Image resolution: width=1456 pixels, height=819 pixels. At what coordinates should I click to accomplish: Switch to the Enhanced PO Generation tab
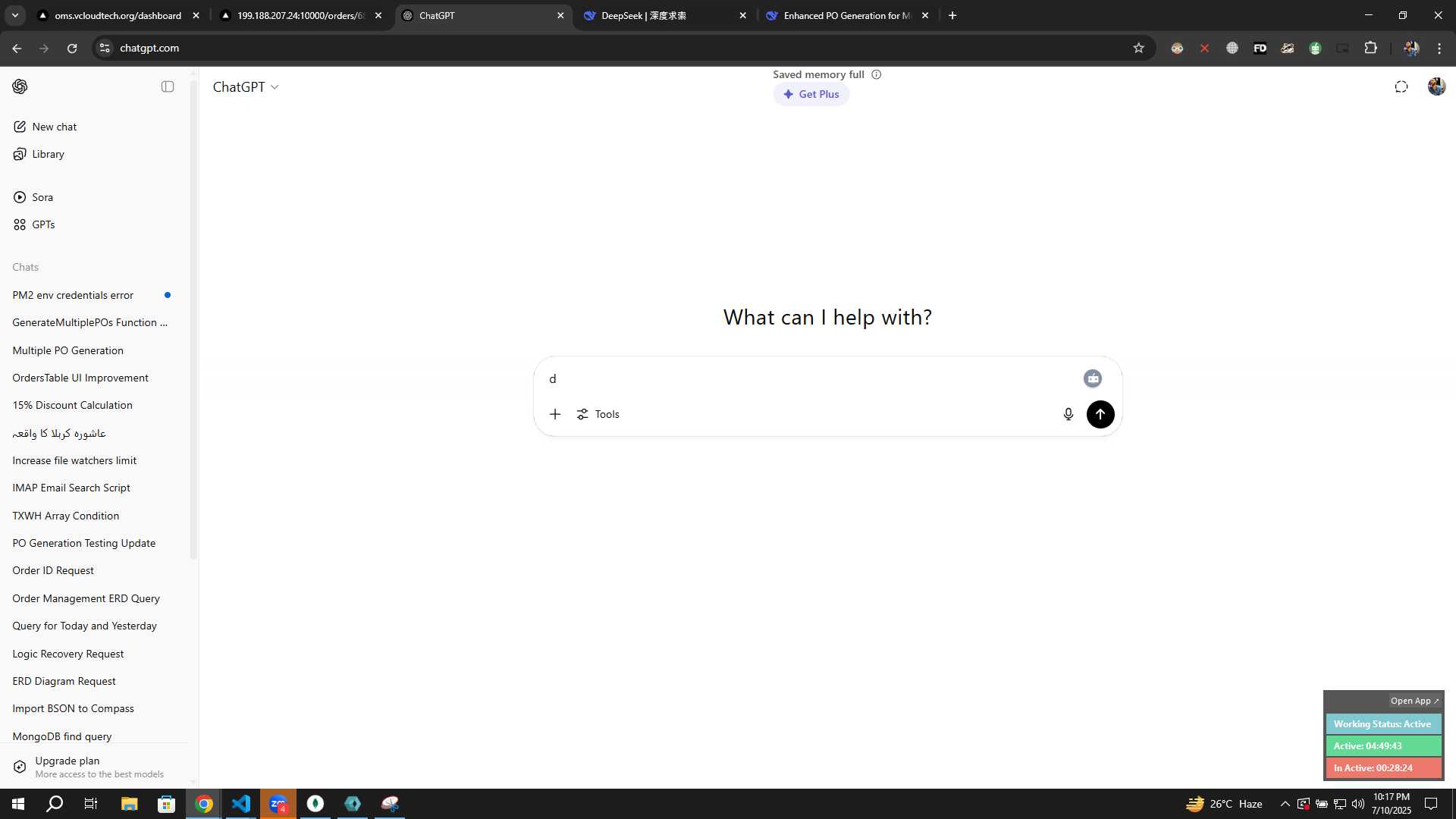[x=846, y=15]
